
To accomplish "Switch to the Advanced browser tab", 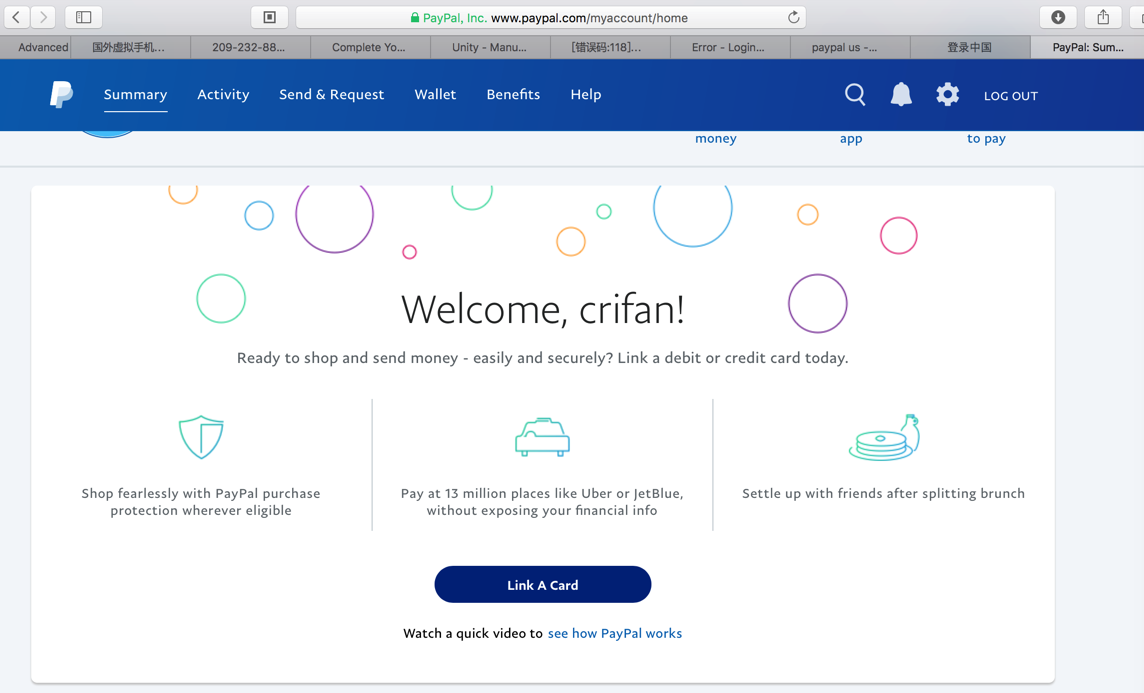I will pos(36,47).
